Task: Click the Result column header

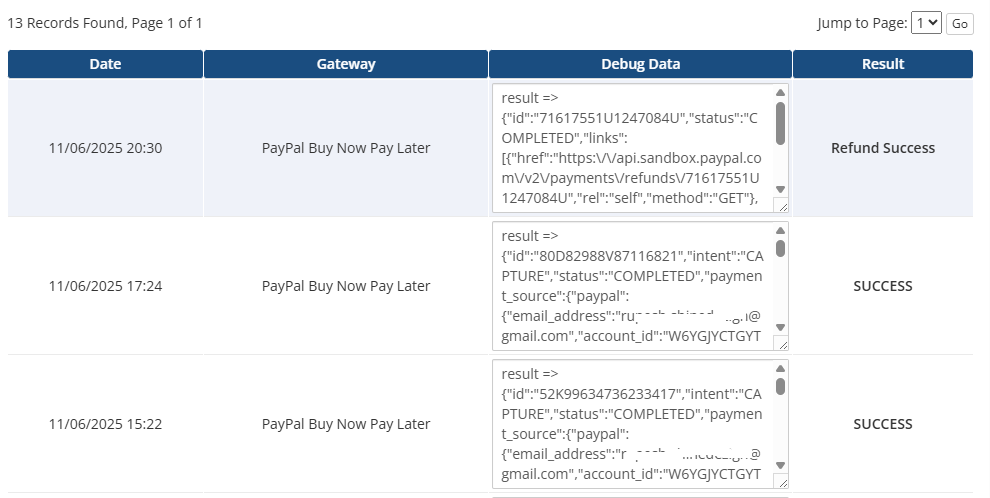Action: pyautogui.click(x=883, y=64)
